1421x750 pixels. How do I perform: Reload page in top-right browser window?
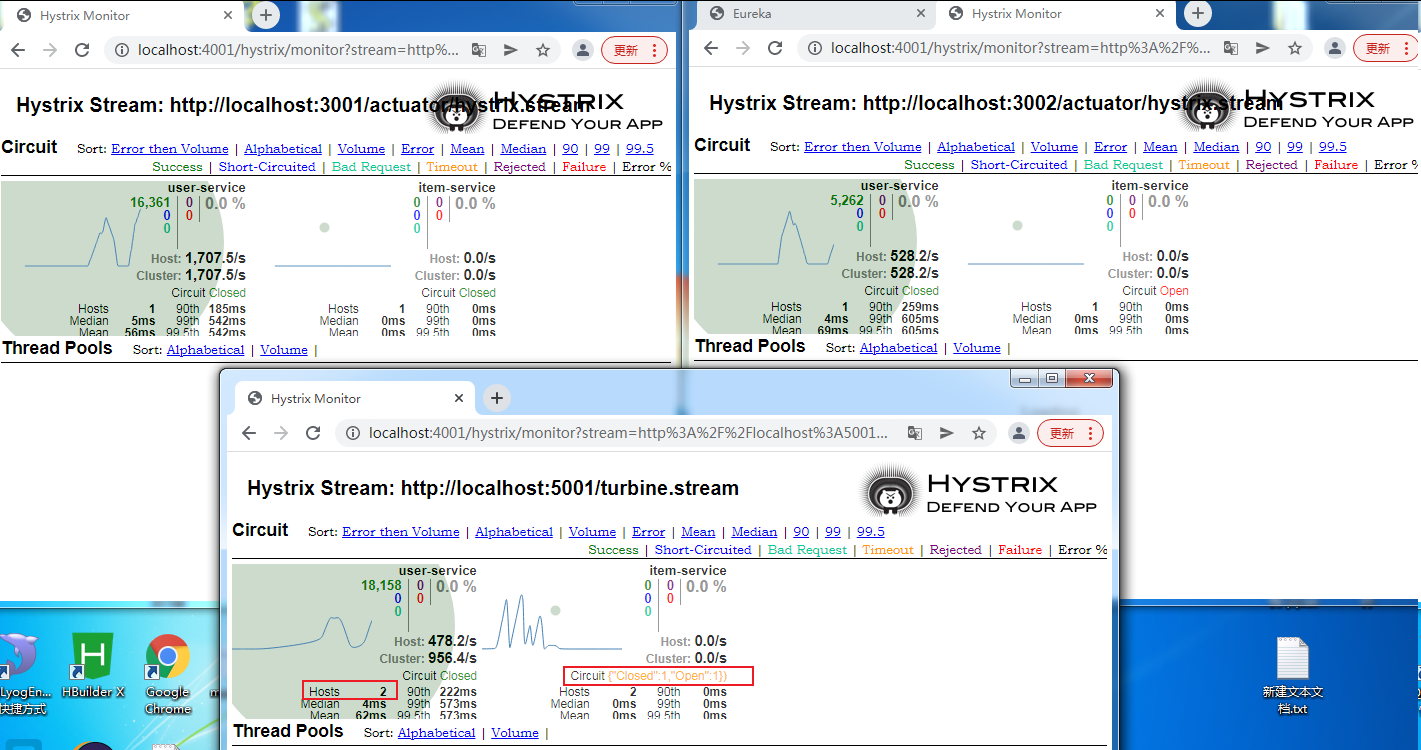tap(775, 48)
